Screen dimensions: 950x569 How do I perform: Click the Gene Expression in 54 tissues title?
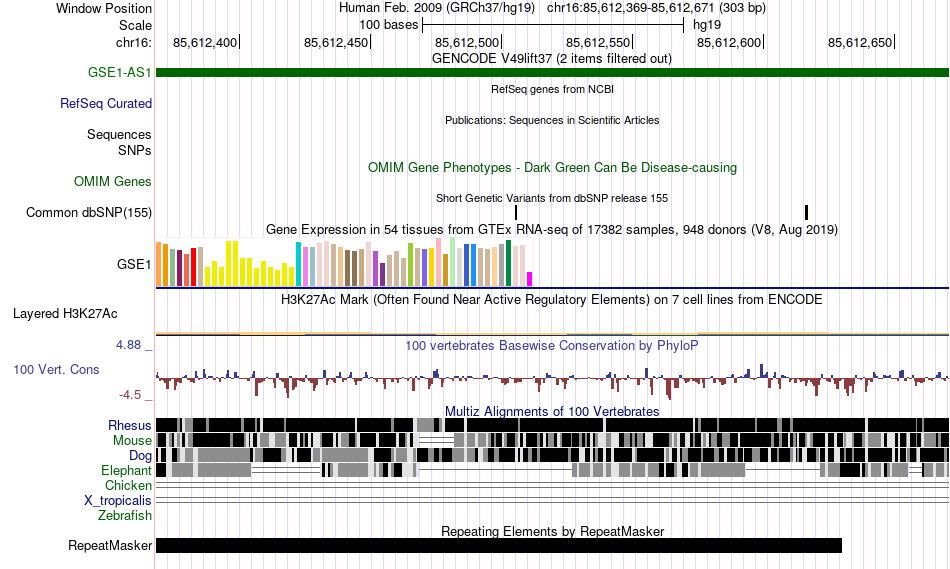pyautogui.click(x=552, y=230)
